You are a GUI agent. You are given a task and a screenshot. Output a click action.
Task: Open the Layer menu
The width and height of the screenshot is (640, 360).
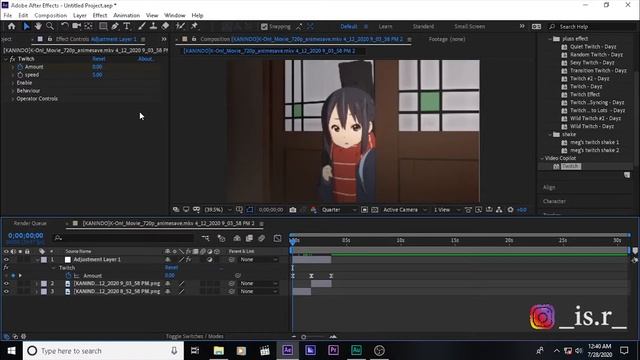pyautogui.click(x=80, y=15)
